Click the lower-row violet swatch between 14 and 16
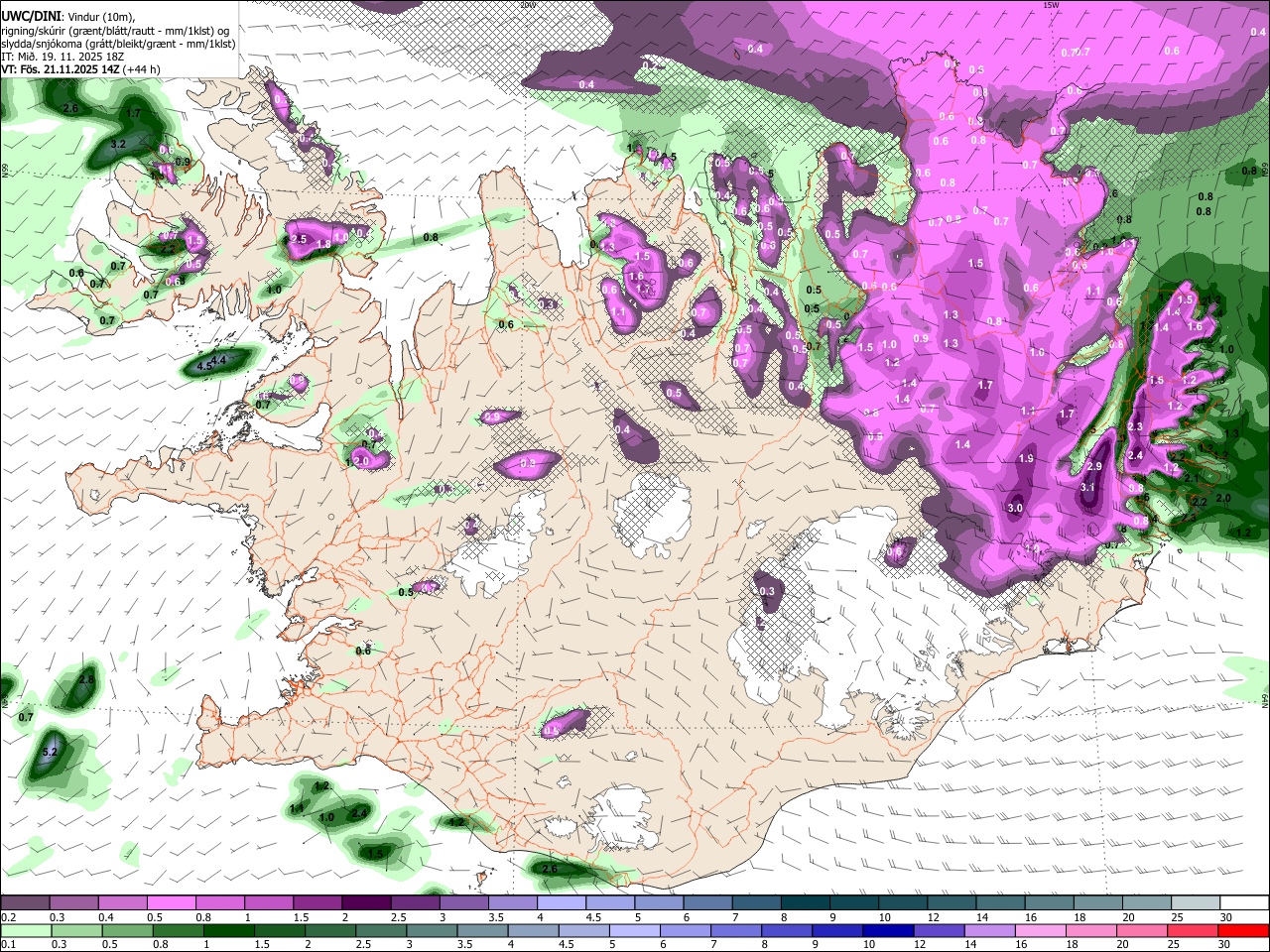This screenshot has width=1270, height=952. tap(989, 930)
